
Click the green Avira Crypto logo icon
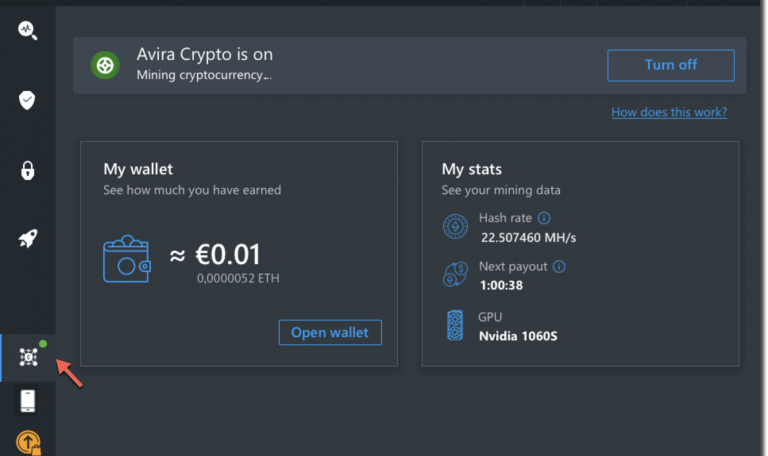[105, 65]
